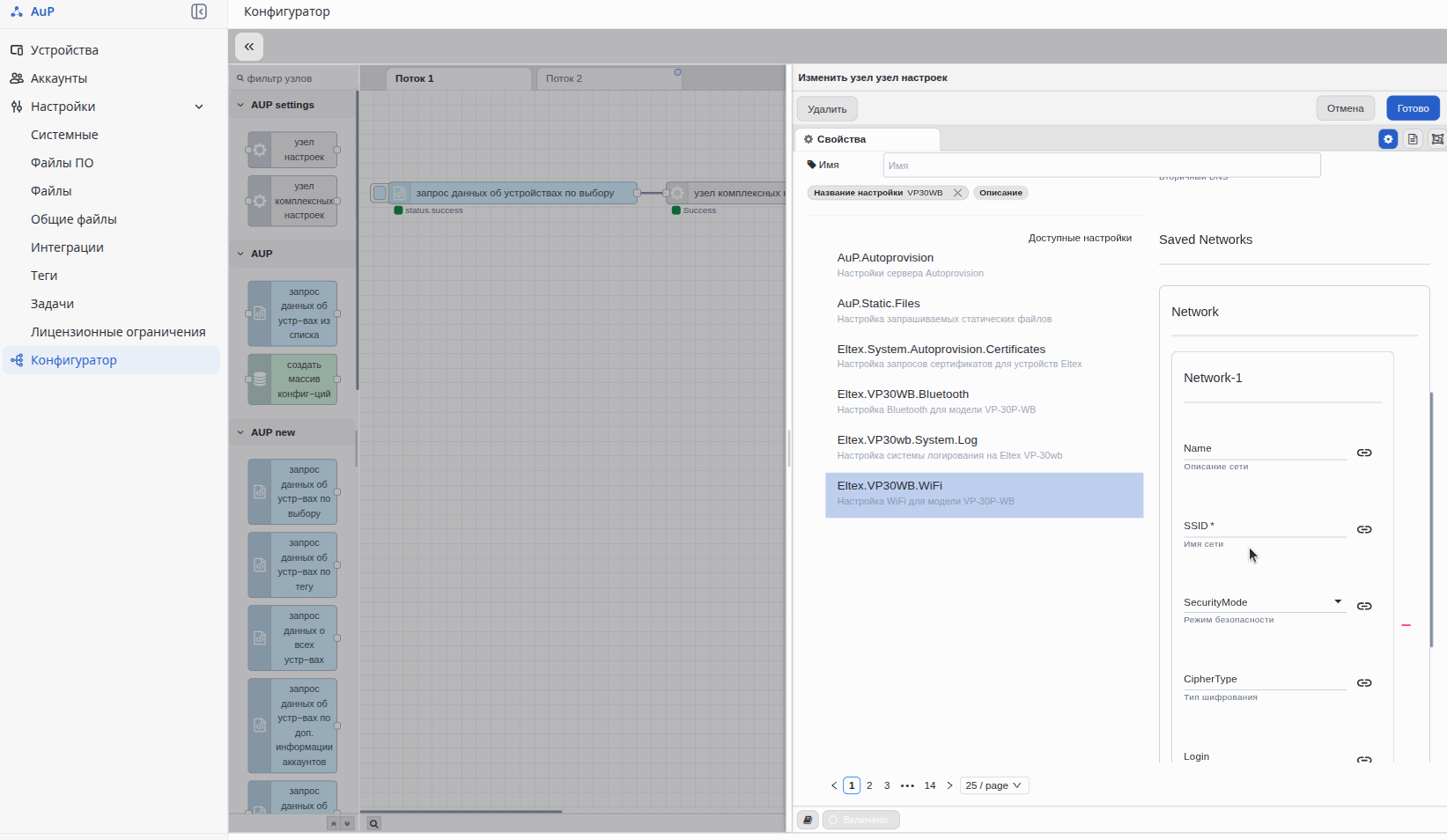Click the Описание filter chip
This screenshot has height=840, width=1447.
coord(1000,193)
